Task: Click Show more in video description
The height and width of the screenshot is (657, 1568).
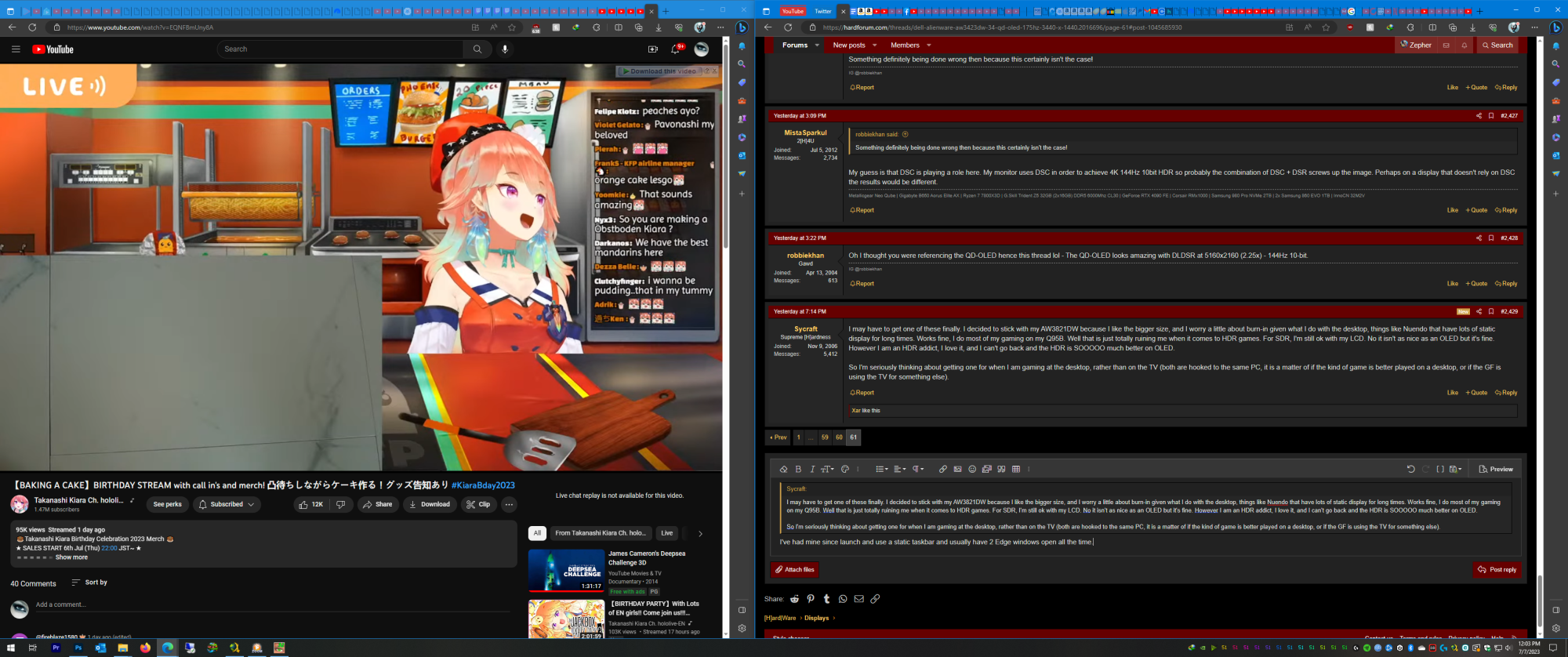Action: click(x=71, y=557)
